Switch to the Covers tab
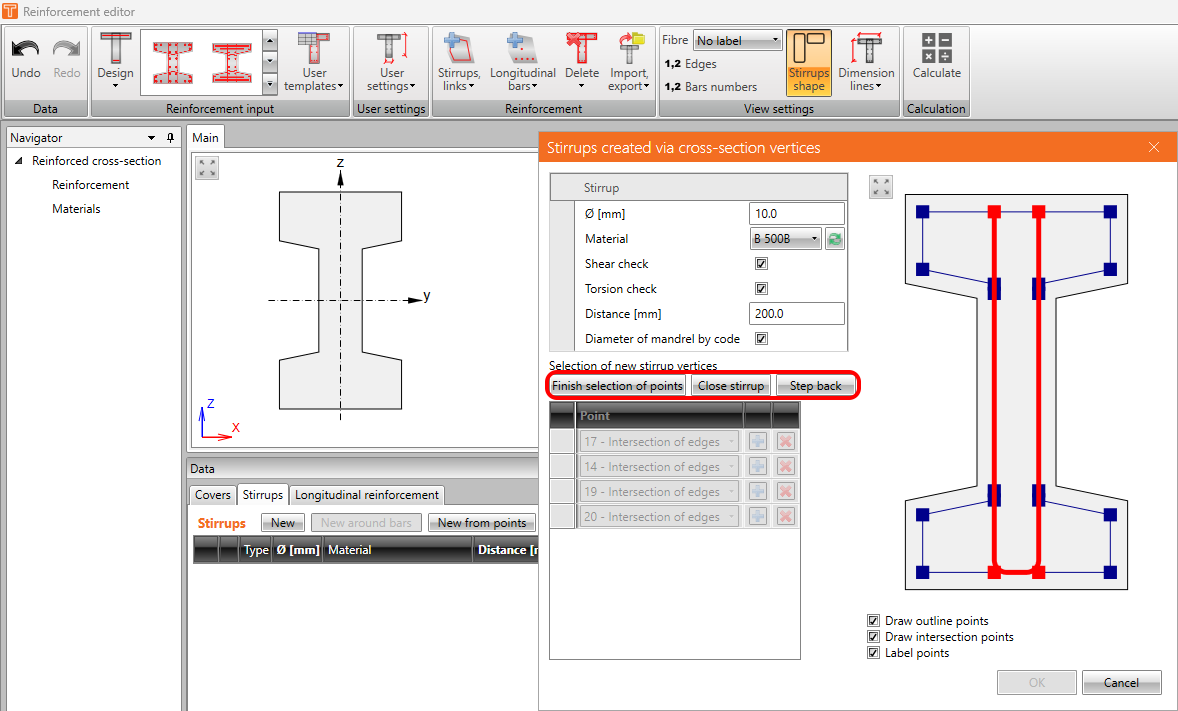Screen dimensions: 1178x711 pyautogui.click(x=212, y=495)
